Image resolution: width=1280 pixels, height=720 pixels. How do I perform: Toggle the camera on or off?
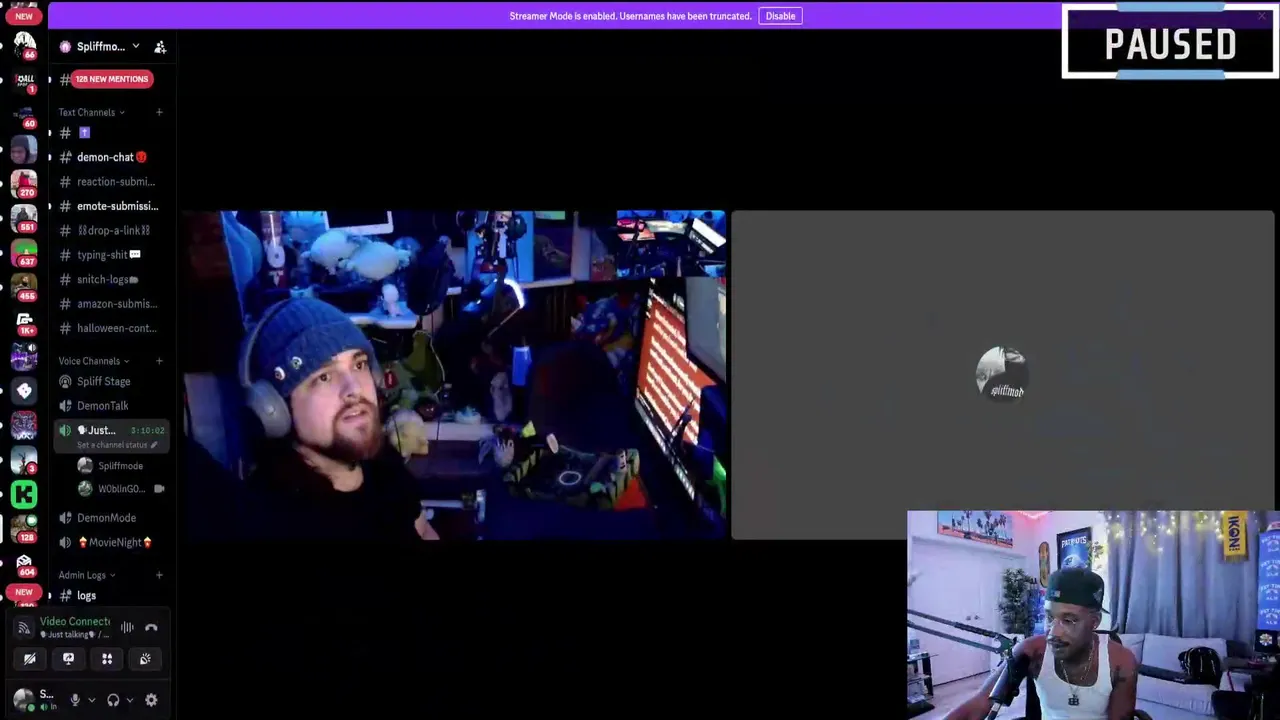(30, 658)
